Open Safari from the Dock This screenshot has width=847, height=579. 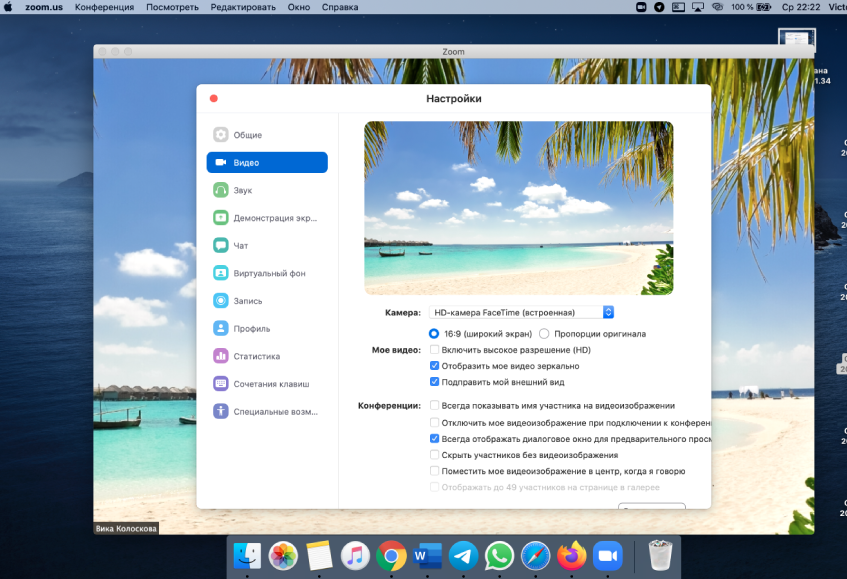coord(535,555)
